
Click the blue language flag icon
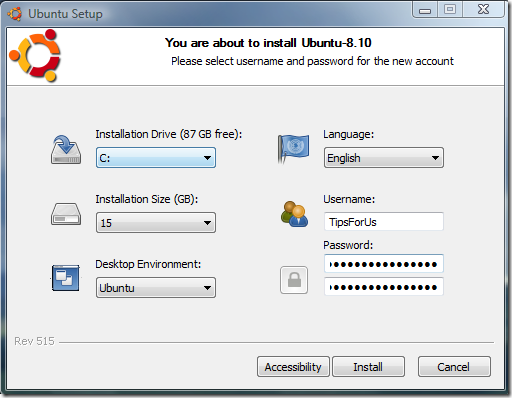pos(293,148)
